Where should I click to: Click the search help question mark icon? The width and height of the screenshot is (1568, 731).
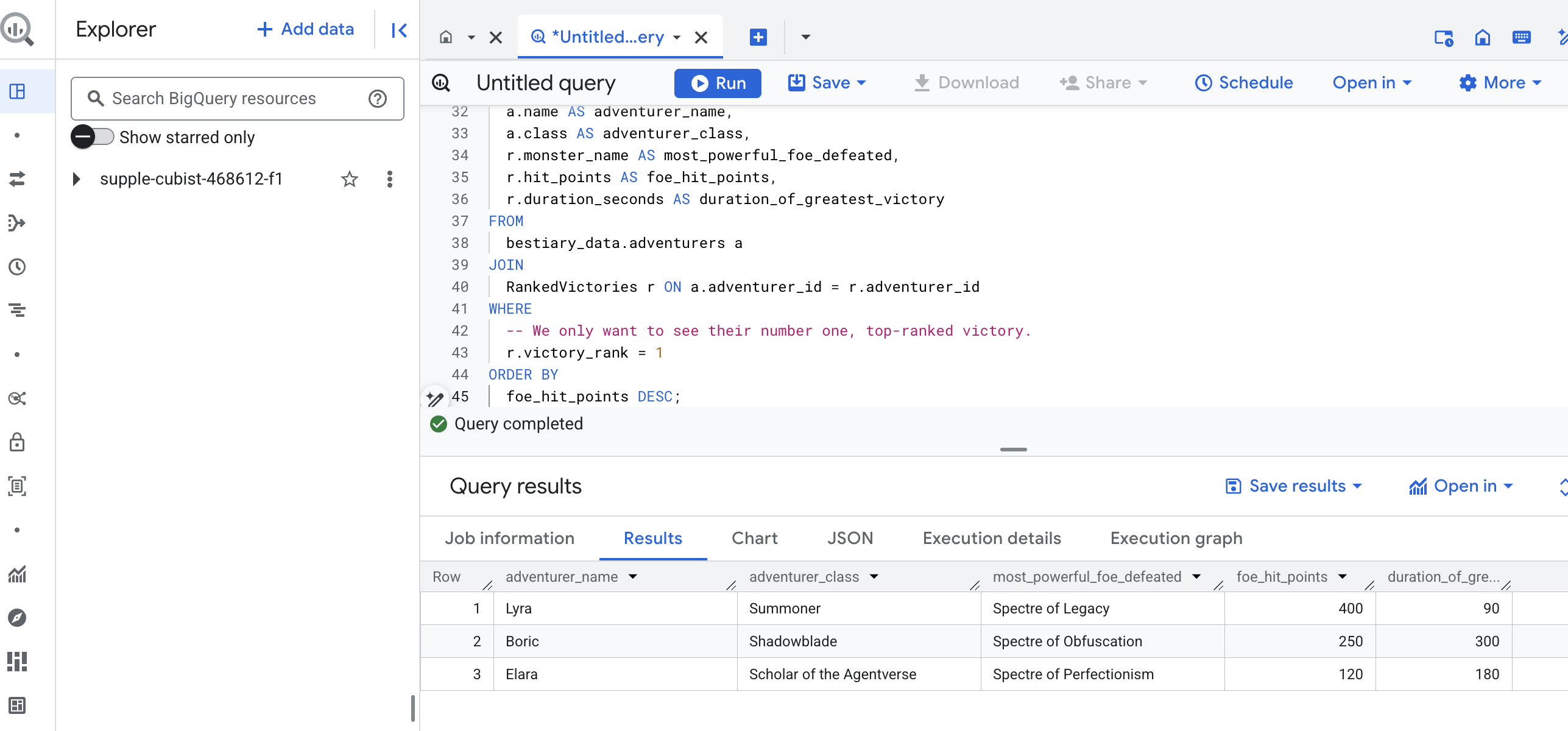click(x=378, y=99)
